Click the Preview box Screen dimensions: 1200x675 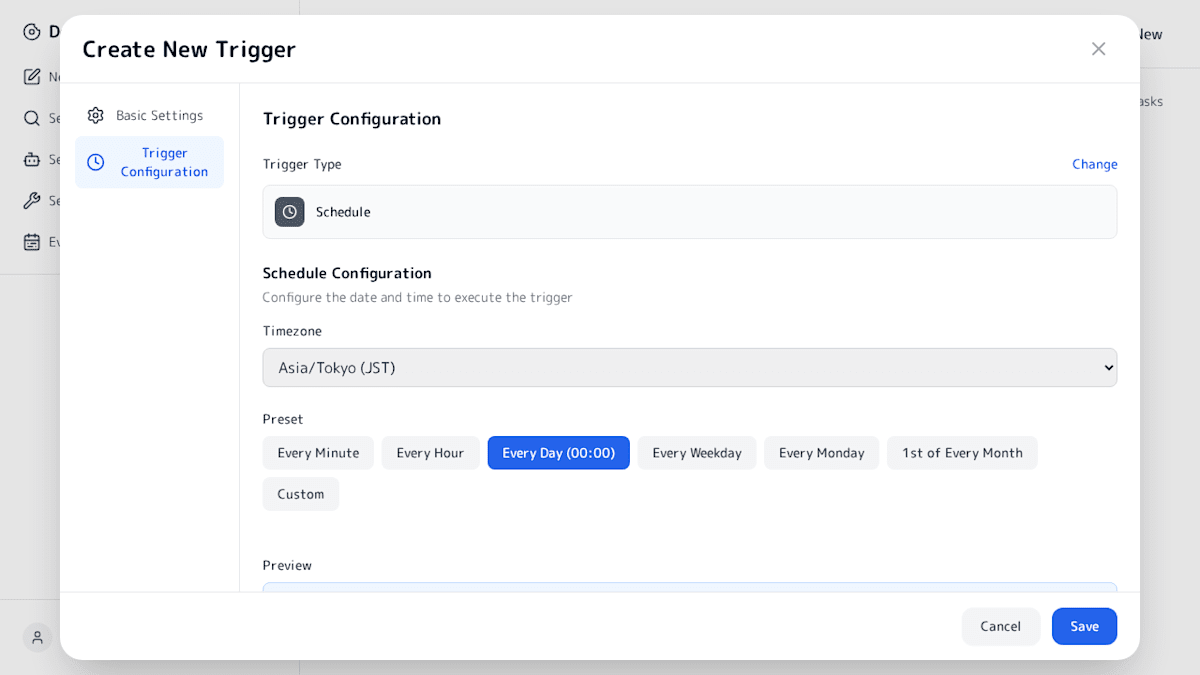pos(690,587)
